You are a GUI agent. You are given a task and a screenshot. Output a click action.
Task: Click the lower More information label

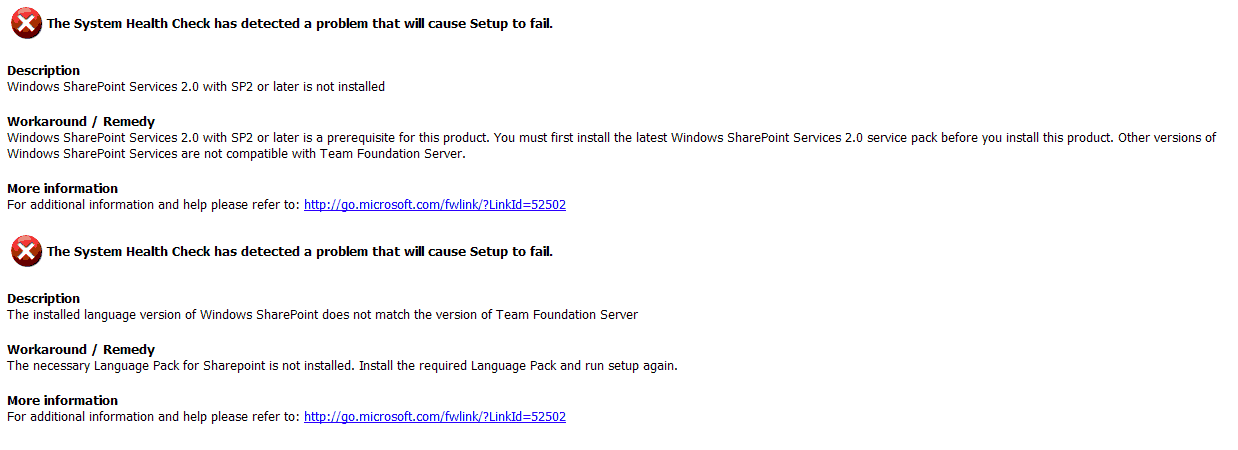(62, 401)
